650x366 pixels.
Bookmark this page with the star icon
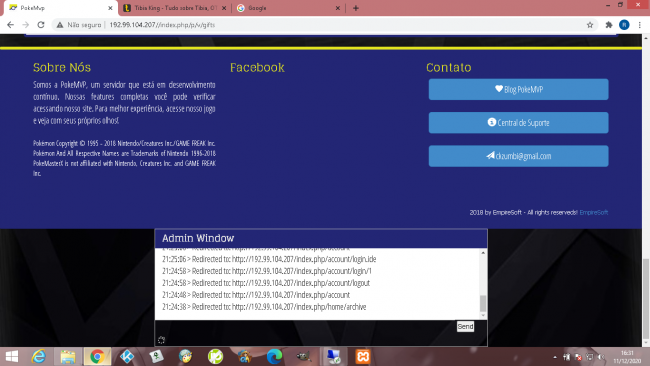coord(590,25)
